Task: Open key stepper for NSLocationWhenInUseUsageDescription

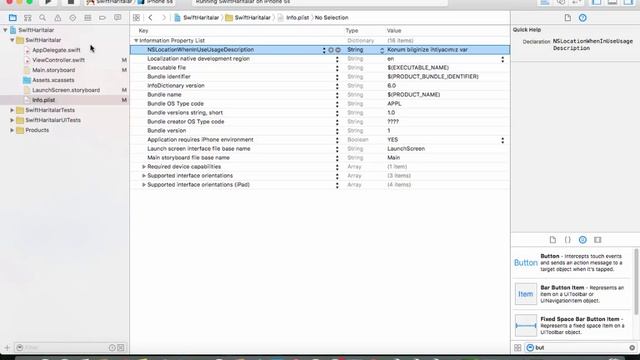Action: [x=324, y=50]
